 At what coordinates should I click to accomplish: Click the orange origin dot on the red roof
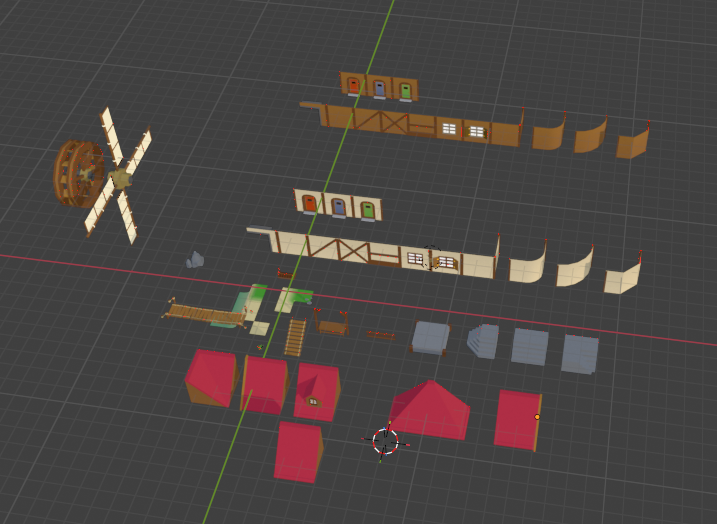pos(537,416)
